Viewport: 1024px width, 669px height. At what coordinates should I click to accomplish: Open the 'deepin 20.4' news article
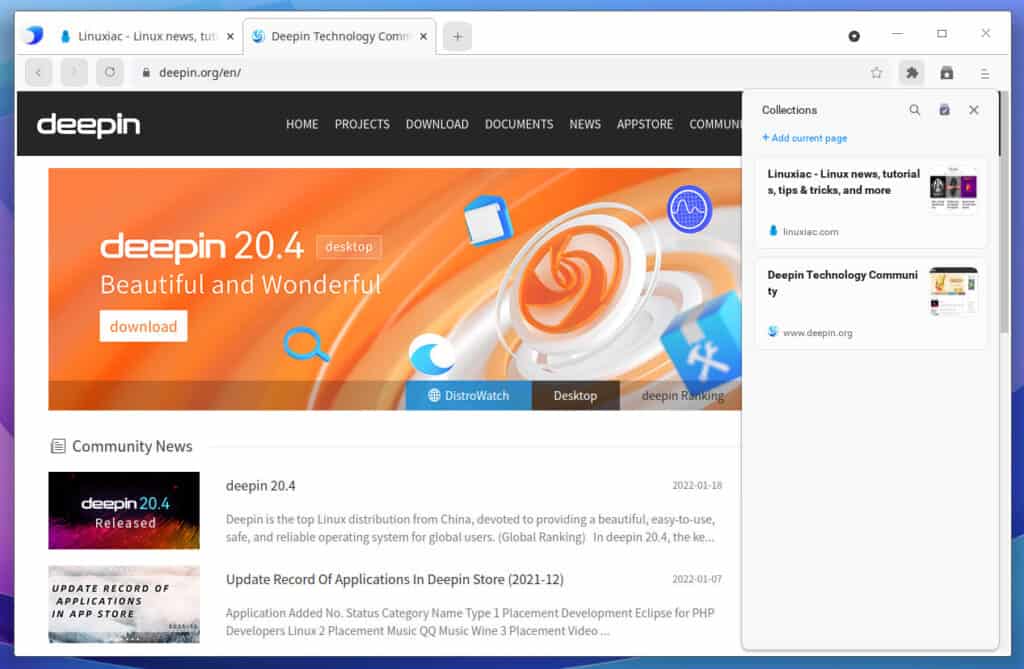(261, 485)
